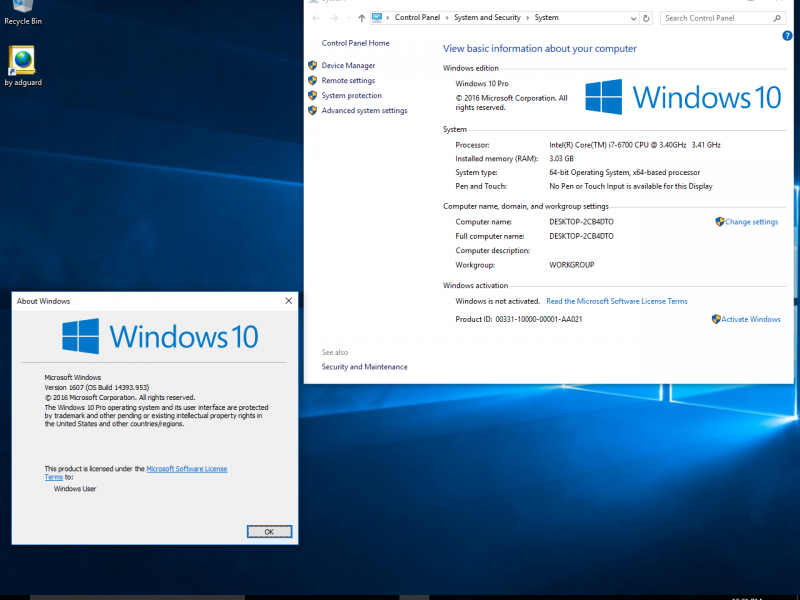Open System protection
This screenshot has height=600, width=800.
(352, 95)
